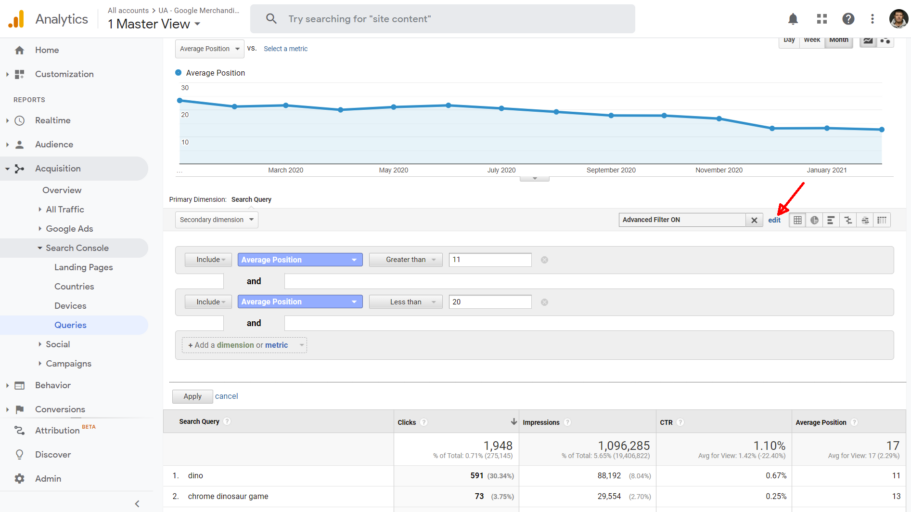
Task: Select the term cloud view icon
Action: [865, 220]
